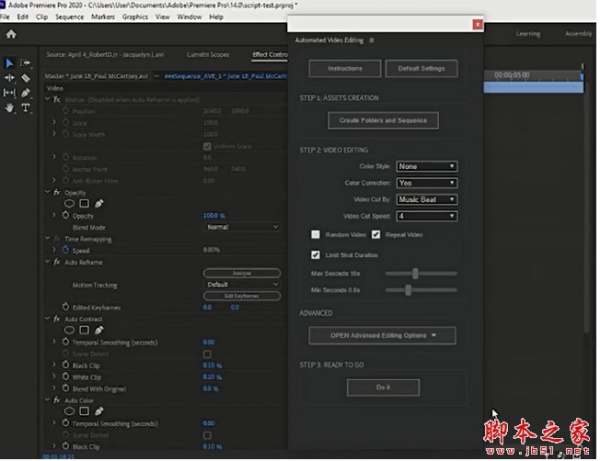Use pen mask tool under Opacity
The width and height of the screenshot is (600, 461).
(x=99, y=204)
